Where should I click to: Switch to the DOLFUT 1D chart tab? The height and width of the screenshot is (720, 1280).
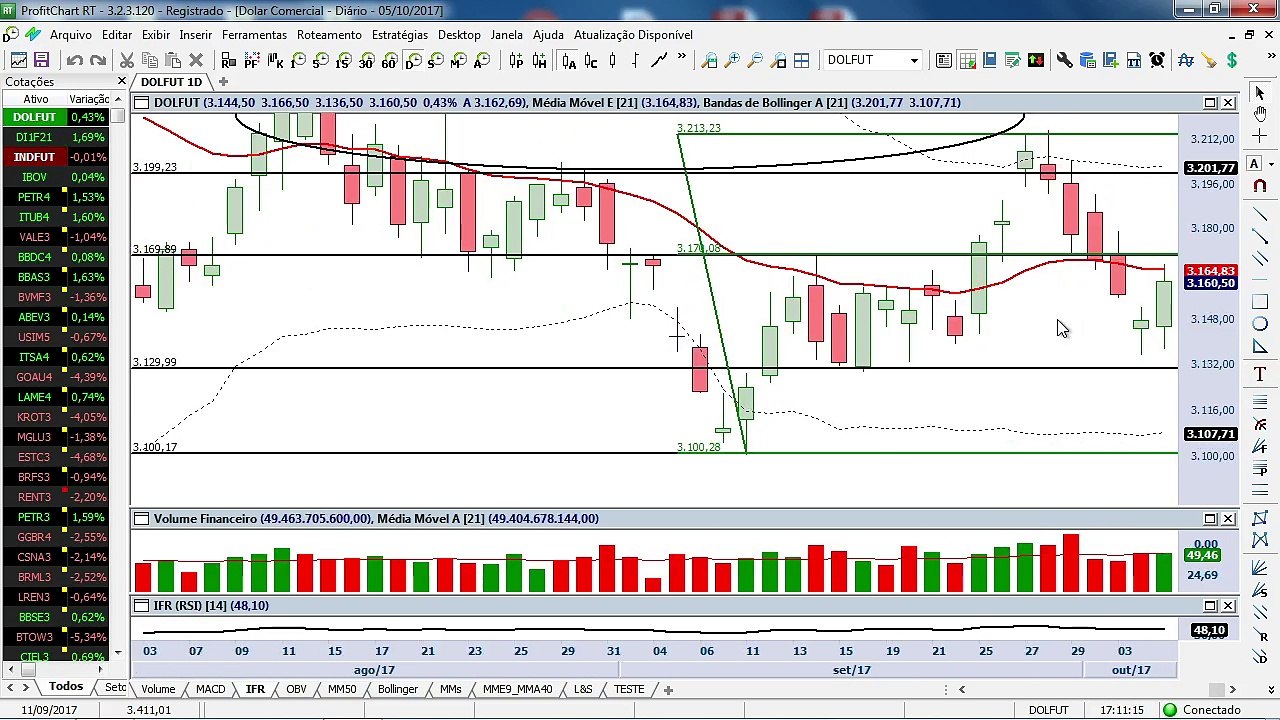click(x=171, y=82)
